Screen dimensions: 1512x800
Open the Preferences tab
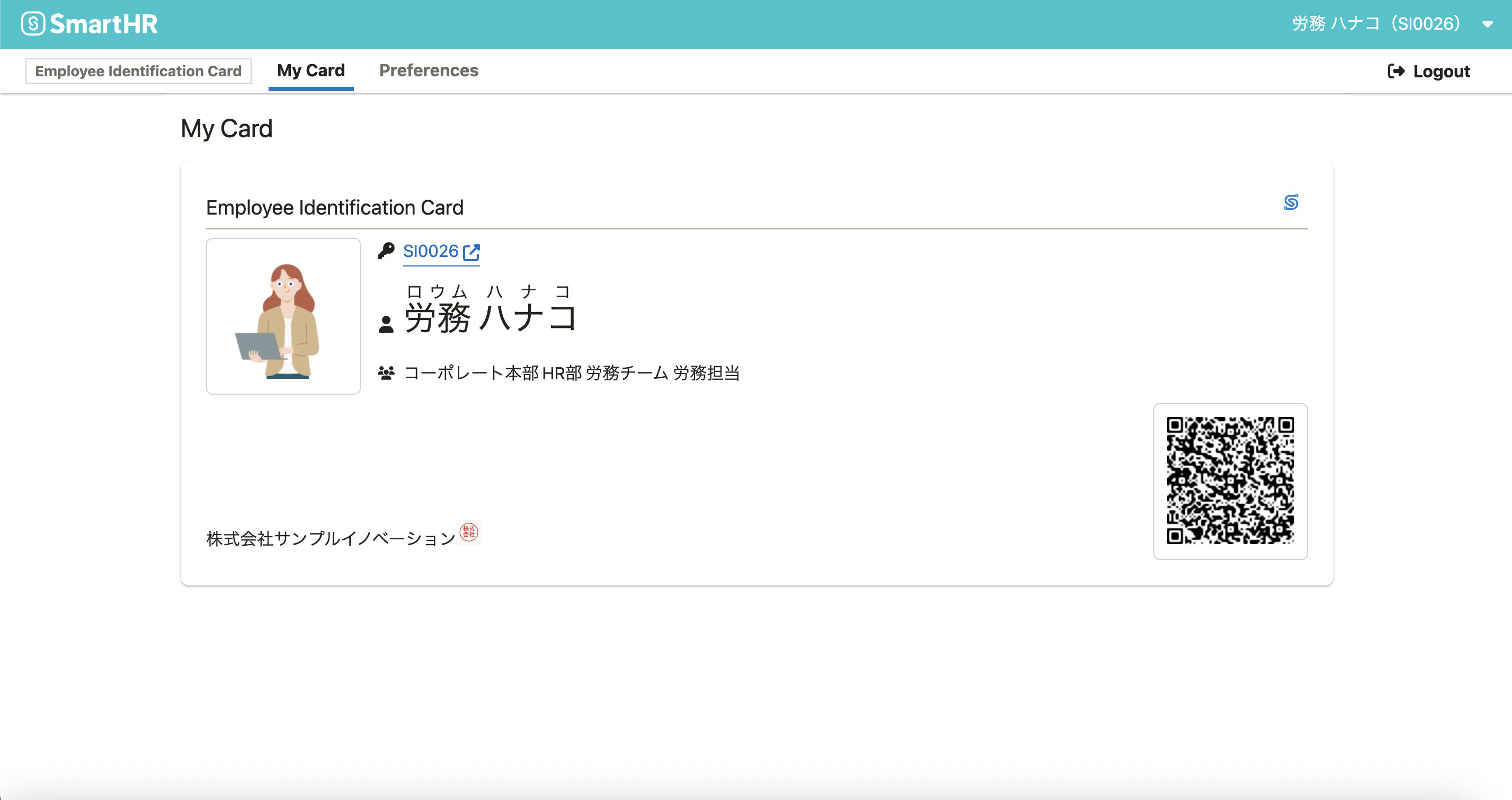pos(429,70)
